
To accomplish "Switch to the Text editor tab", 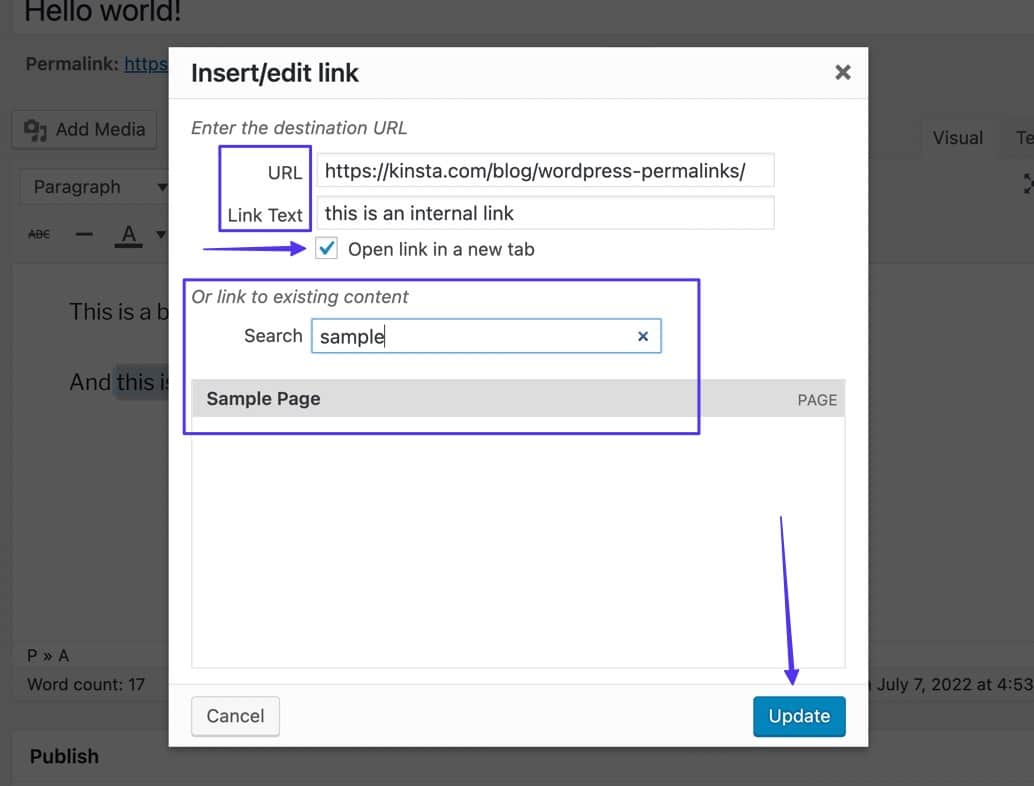I will tap(1024, 138).
